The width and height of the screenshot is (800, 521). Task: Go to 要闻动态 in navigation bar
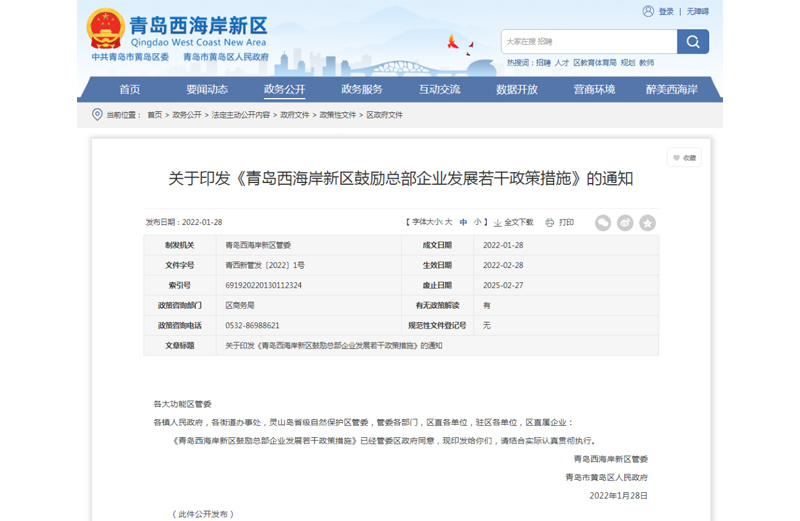pyautogui.click(x=207, y=89)
